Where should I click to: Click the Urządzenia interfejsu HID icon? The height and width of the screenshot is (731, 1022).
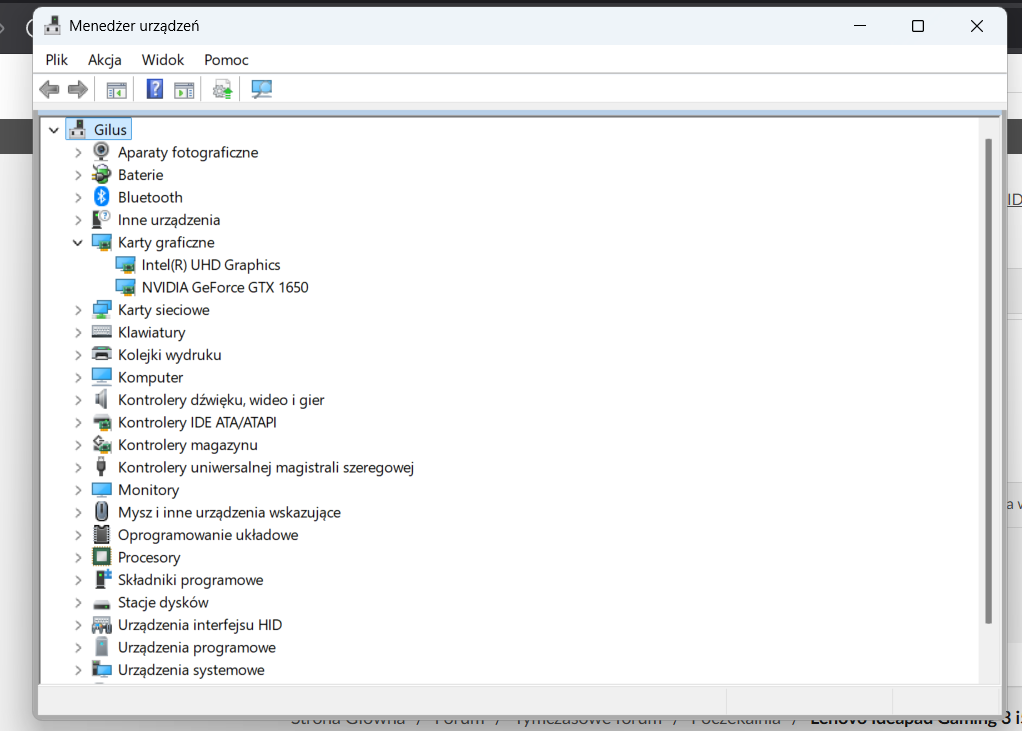(102, 625)
